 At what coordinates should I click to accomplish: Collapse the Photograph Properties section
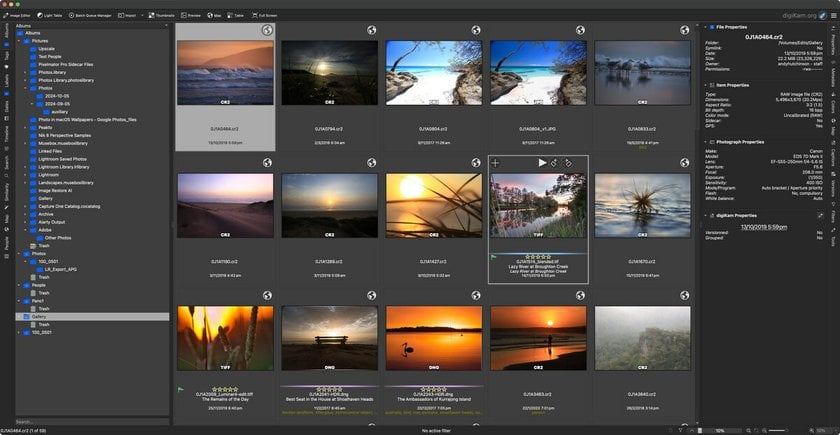706,142
